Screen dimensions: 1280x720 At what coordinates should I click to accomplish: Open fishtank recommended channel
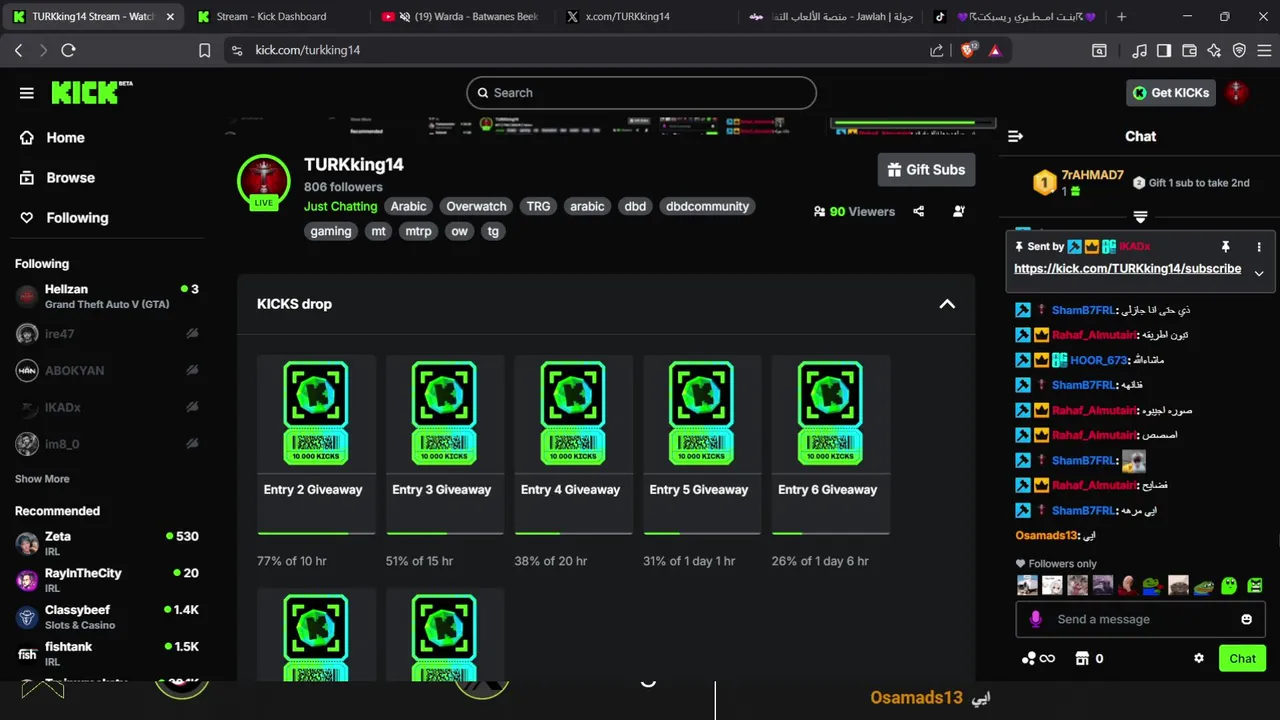107,654
